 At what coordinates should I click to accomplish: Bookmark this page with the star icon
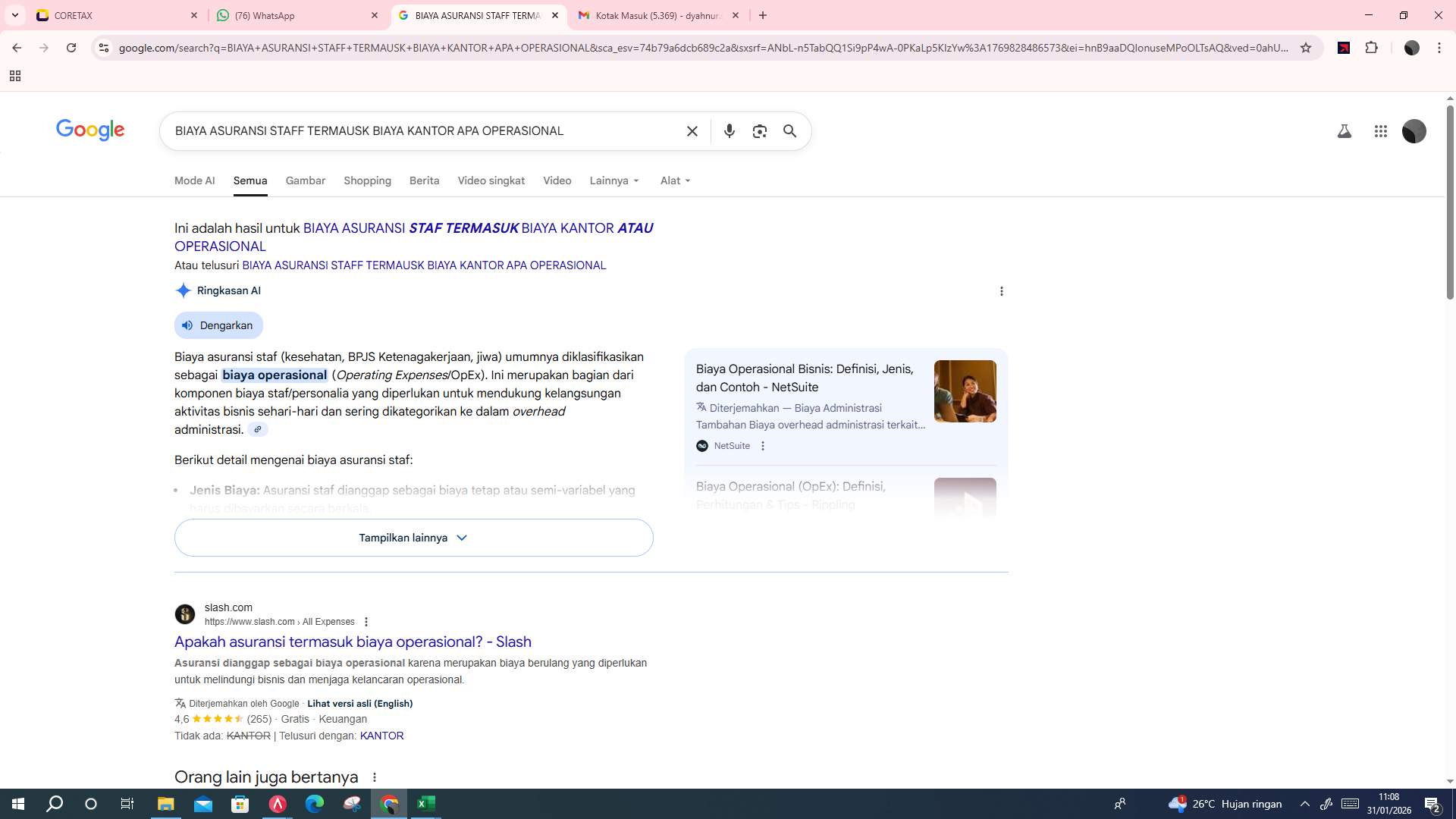[1307, 47]
